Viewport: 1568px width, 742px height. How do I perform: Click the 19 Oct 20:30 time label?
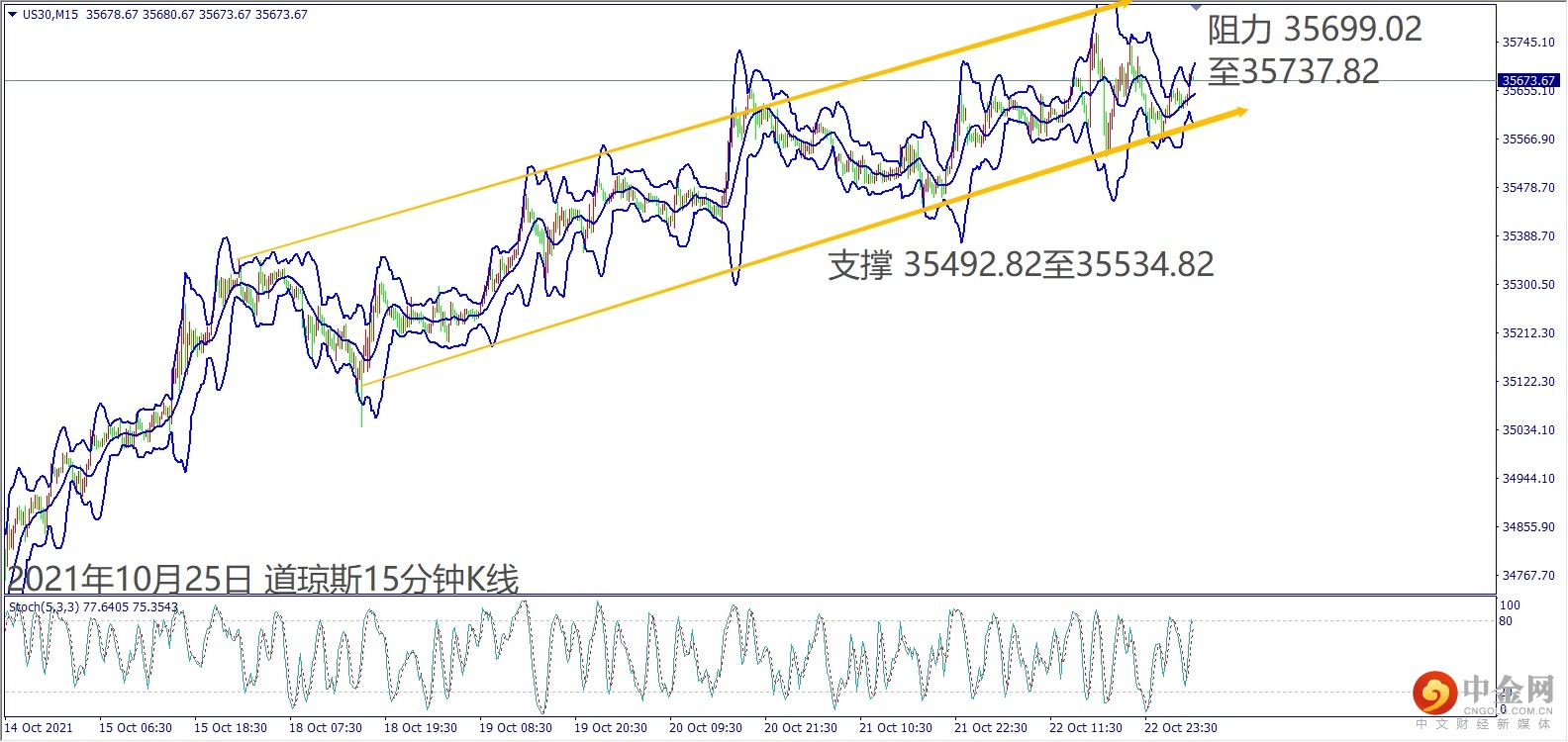(x=611, y=728)
